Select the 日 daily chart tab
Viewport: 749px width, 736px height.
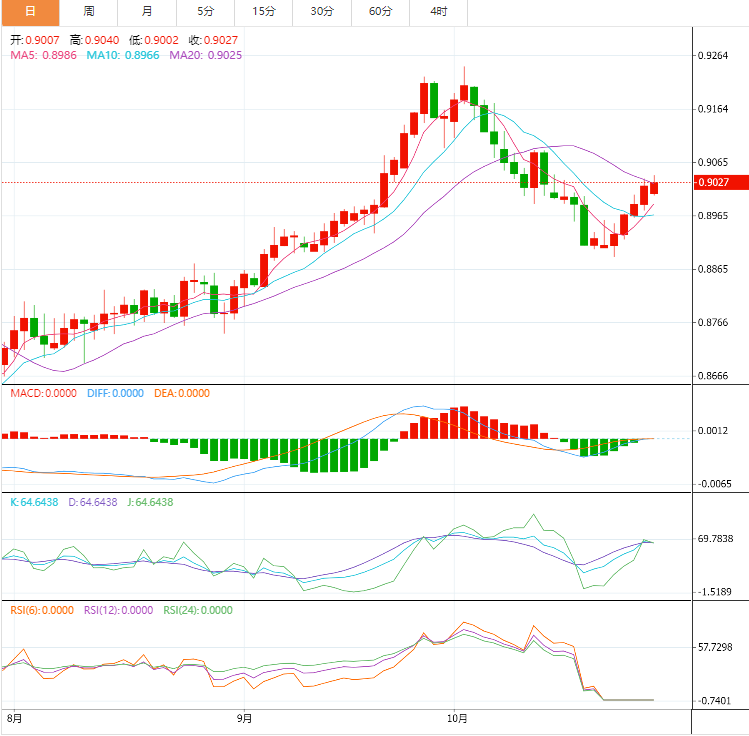click(29, 12)
